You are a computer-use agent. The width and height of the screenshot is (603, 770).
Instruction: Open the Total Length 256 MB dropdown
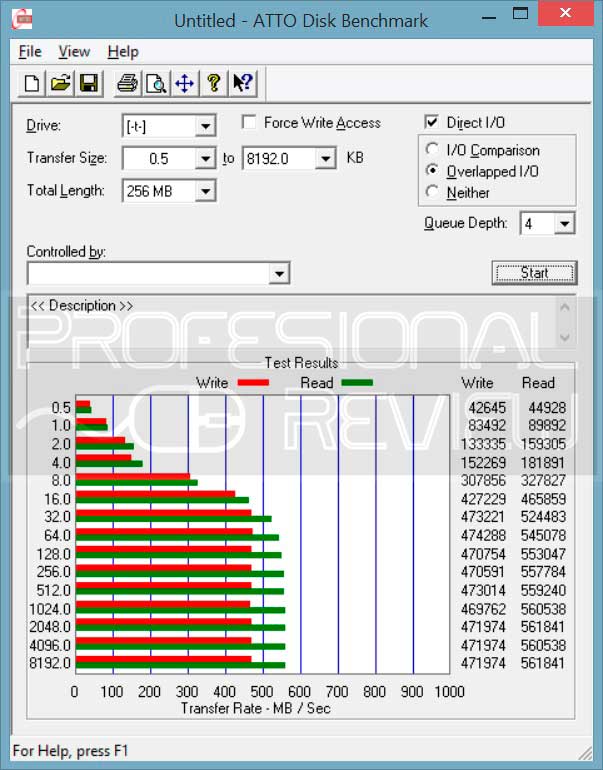[205, 191]
